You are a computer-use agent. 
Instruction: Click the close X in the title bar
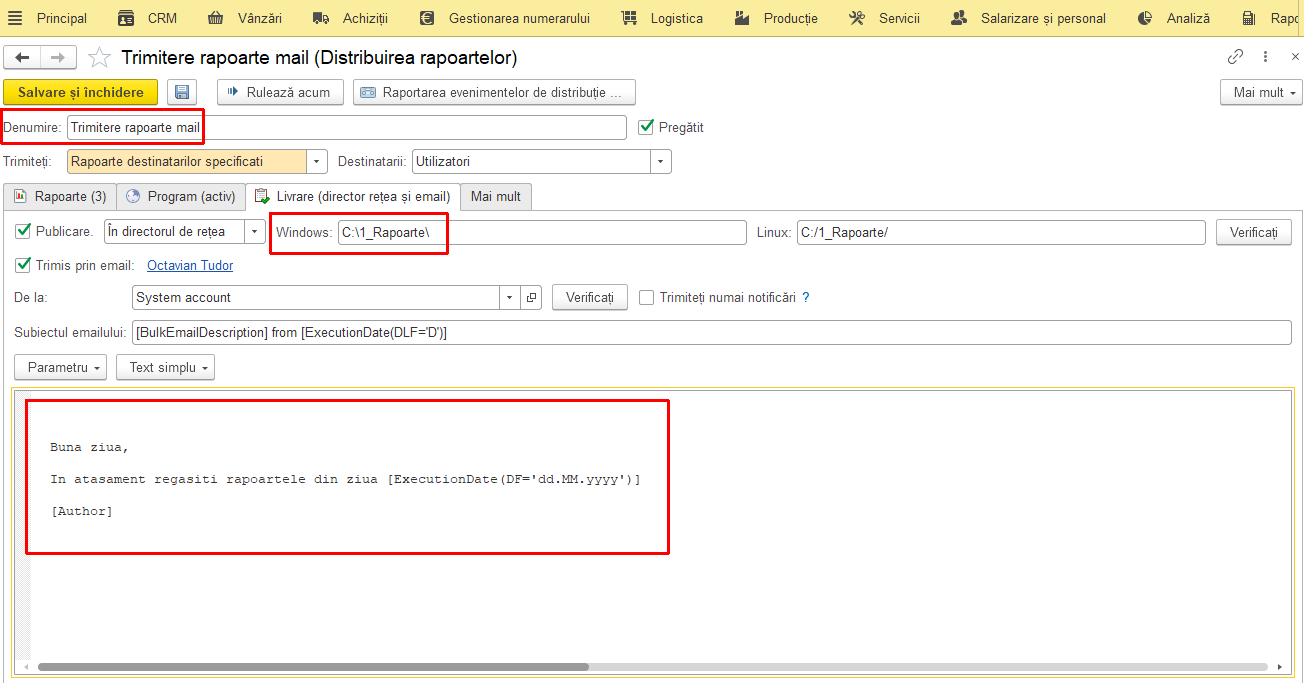coord(1295,57)
